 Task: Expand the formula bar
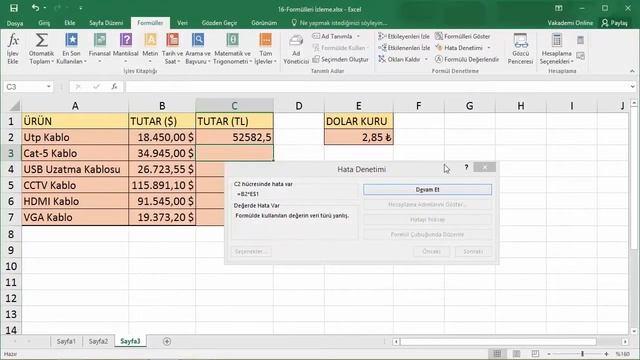(632, 87)
